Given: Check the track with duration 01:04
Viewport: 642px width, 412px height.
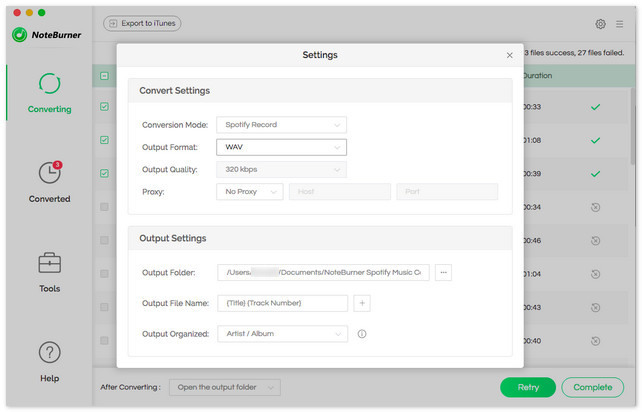Looking at the screenshot, I should click(104, 274).
